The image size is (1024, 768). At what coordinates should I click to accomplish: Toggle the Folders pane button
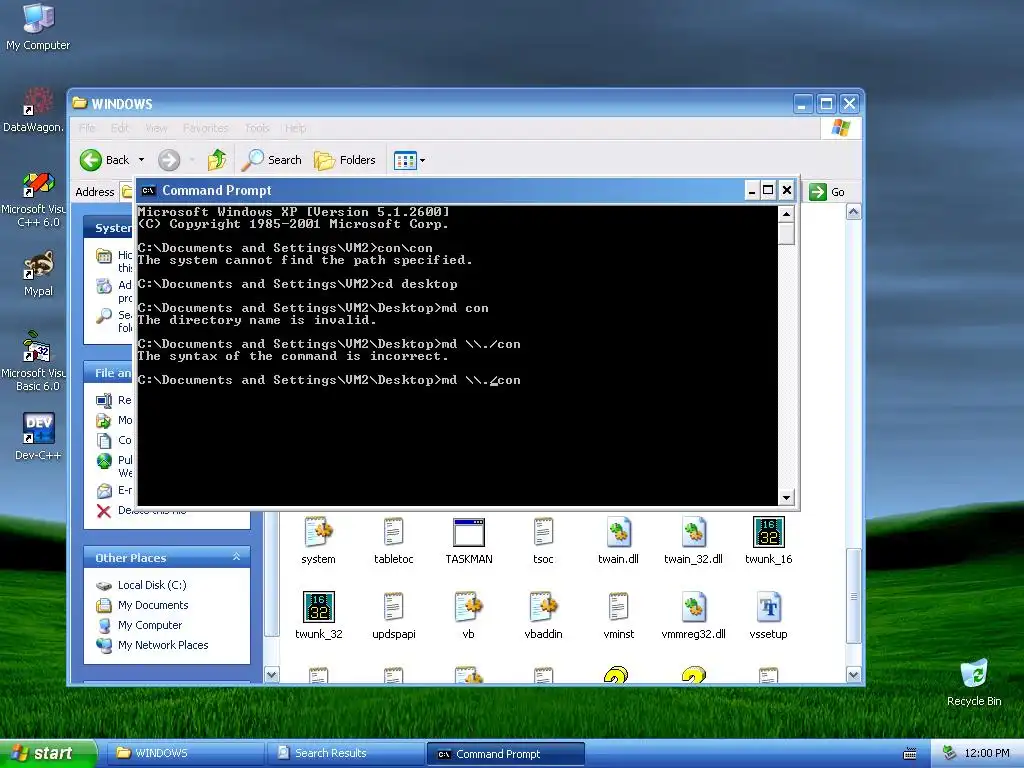pos(345,160)
